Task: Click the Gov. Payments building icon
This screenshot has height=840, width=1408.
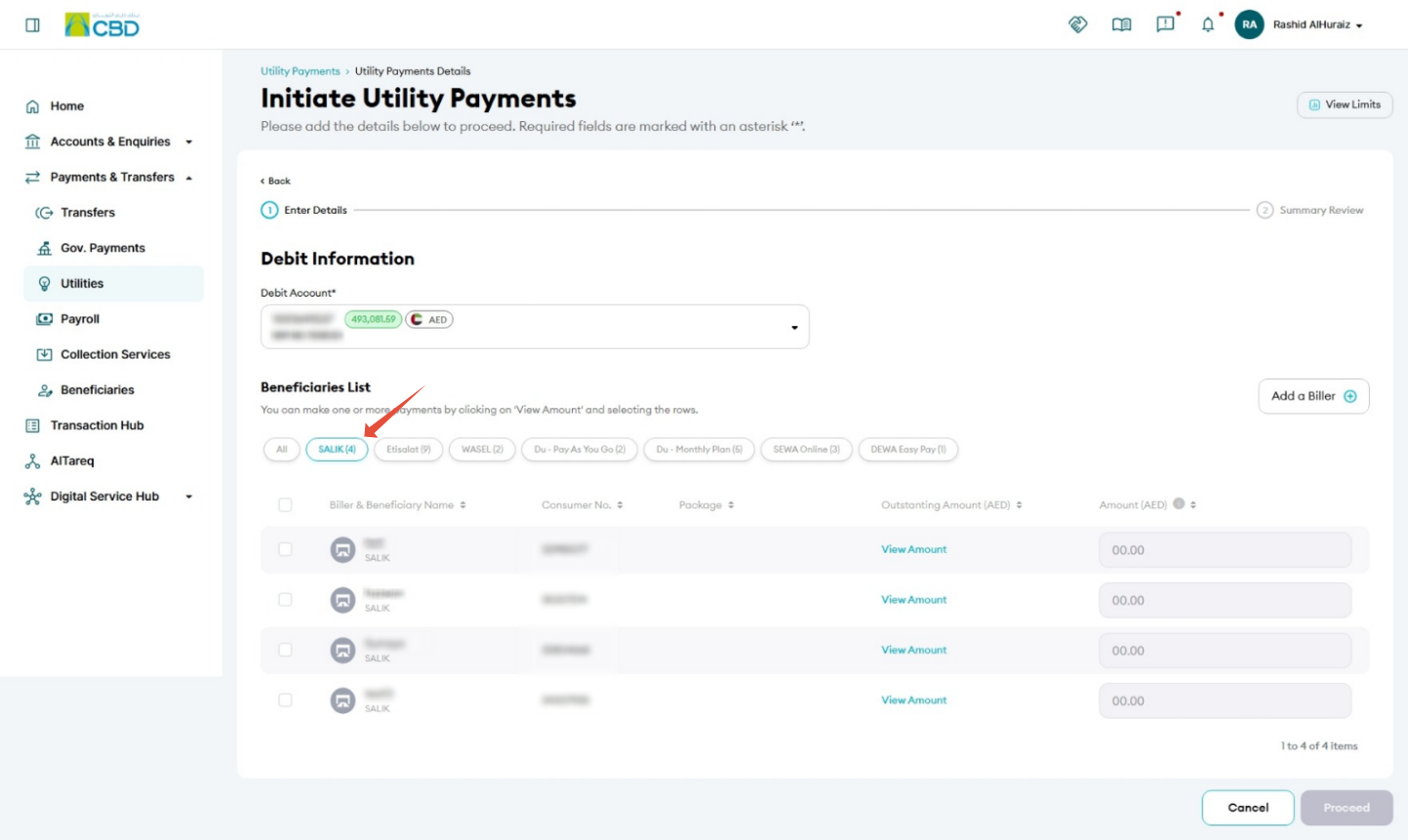Action: [x=44, y=248]
